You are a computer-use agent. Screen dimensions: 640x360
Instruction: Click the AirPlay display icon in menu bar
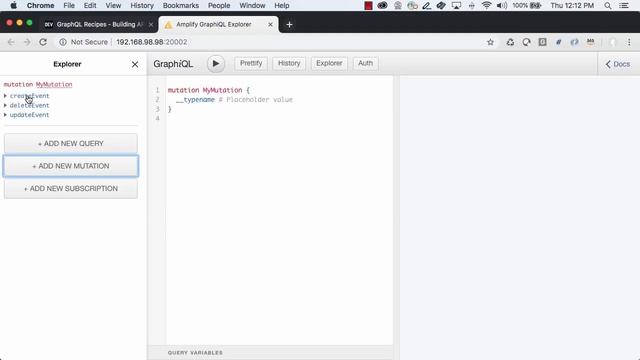456,6
